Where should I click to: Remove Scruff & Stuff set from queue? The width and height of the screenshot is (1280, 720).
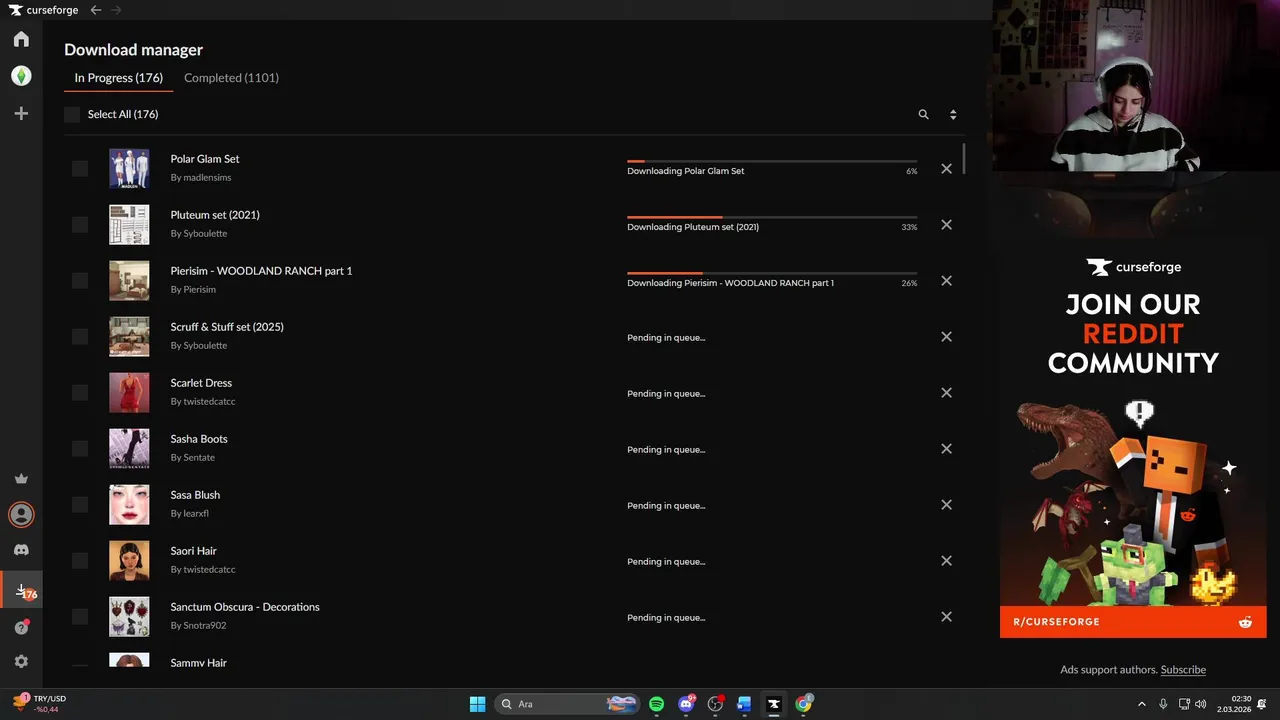click(x=946, y=337)
